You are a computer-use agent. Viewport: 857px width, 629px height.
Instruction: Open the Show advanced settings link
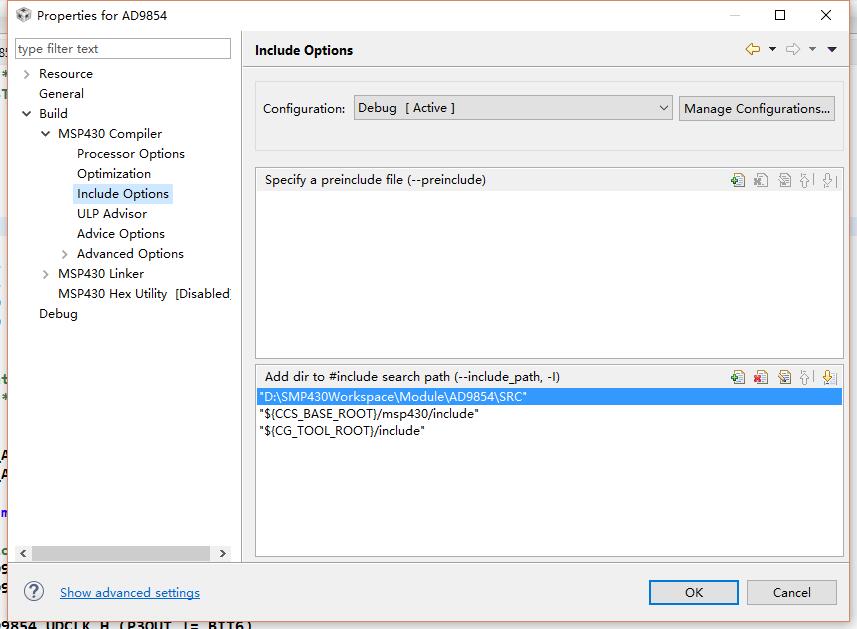pos(130,592)
